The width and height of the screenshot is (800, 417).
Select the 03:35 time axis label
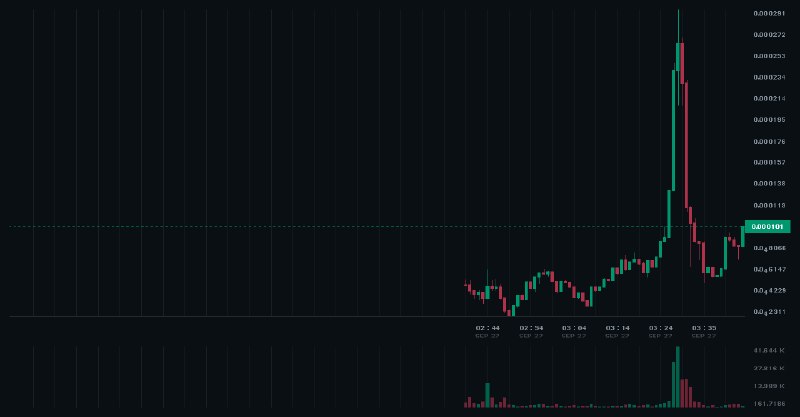click(704, 328)
